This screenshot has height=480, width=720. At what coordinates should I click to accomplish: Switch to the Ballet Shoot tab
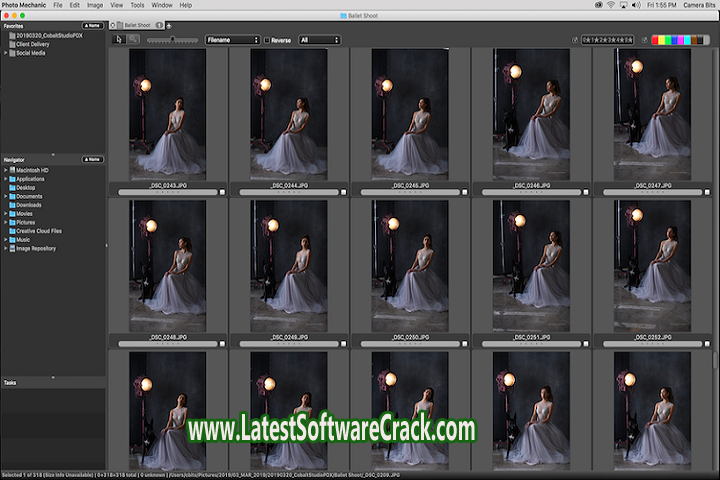tap(137, 24)
